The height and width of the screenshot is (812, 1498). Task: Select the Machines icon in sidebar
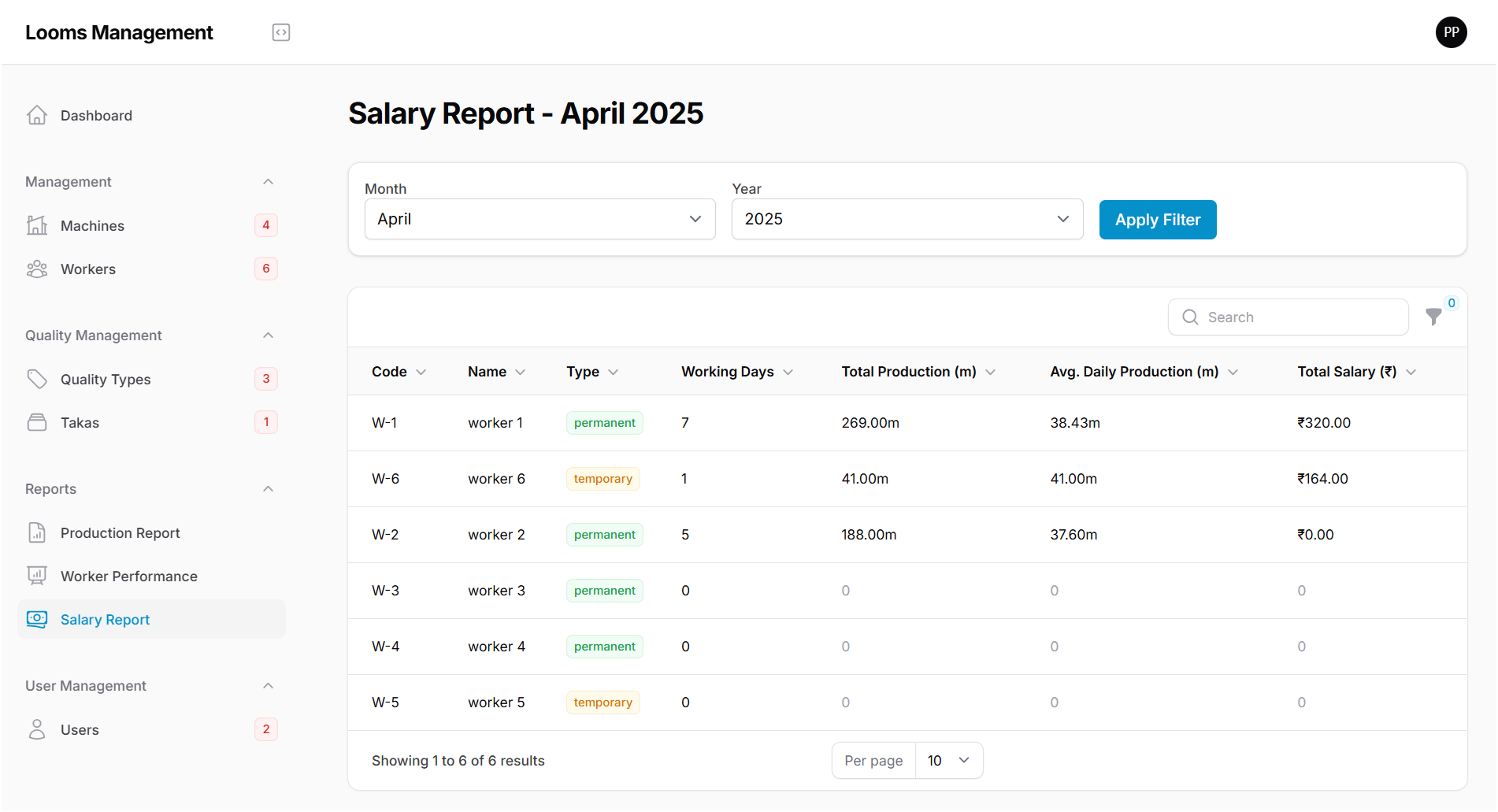click(x=37, y=225)
